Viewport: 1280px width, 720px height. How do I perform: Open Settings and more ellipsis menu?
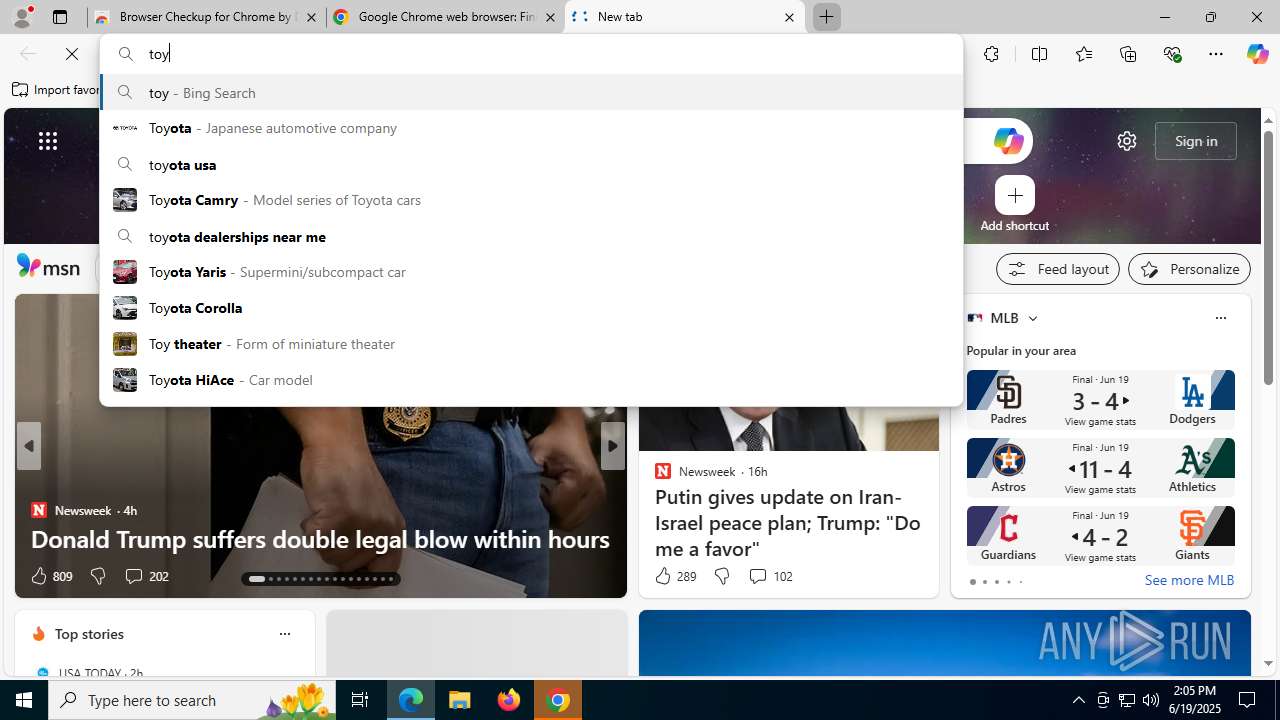click(x=1215, y=54)
